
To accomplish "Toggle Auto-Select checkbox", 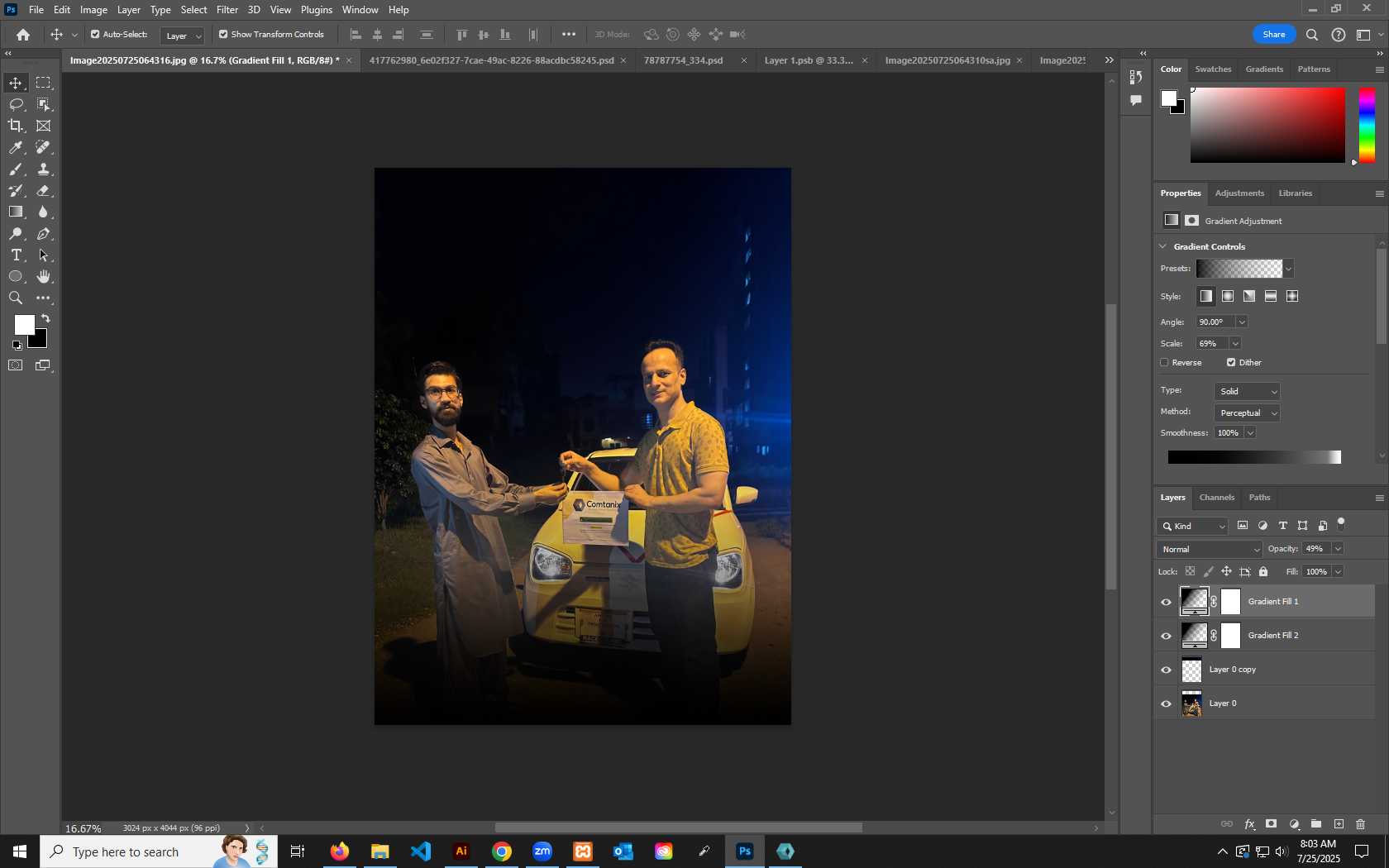I will click(95, 35).
